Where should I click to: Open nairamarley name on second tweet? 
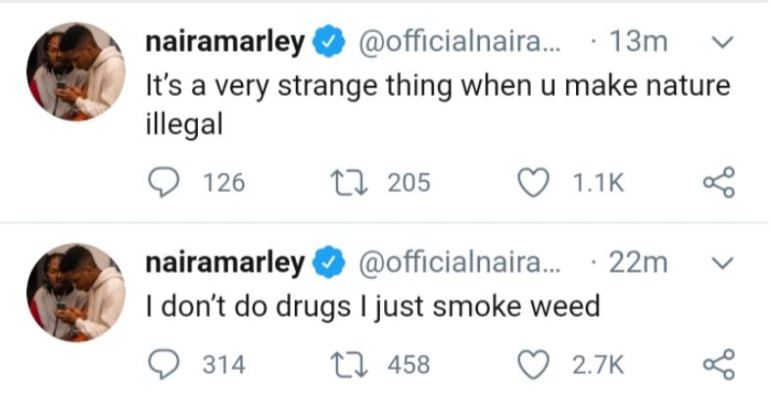click(x=225, y=264)
